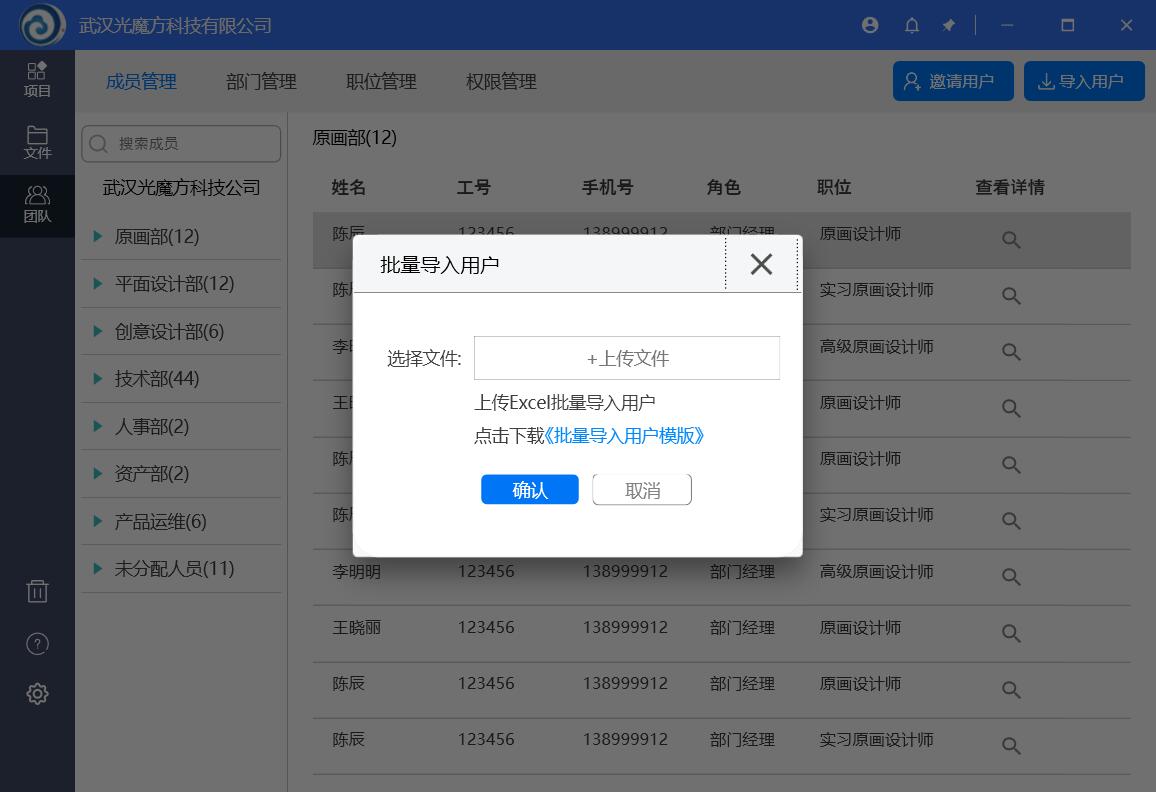
Task: Click the 查看详情 column header
Action: coord(1010,187)
